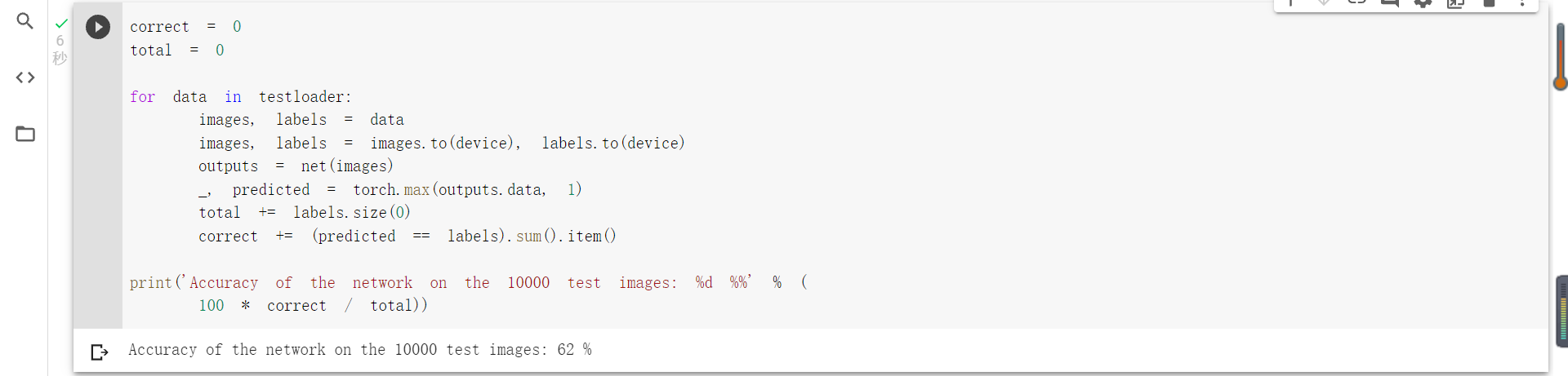Open cell editor settings gear
1568x376 pixels.
1423,3
